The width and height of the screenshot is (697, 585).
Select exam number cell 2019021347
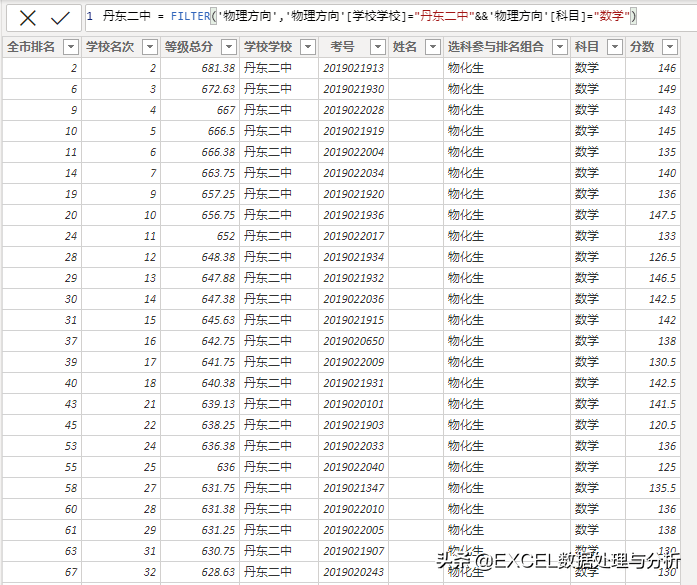click(x=353, y=488)
